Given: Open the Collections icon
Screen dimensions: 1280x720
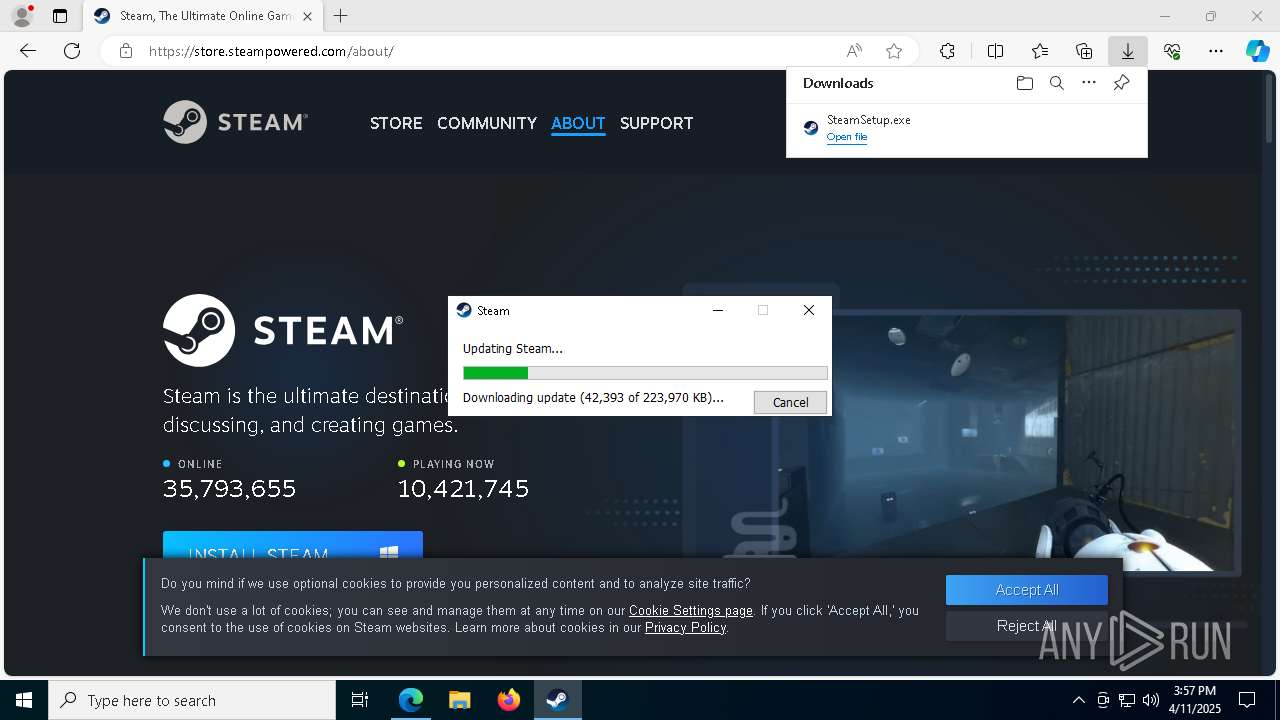Looking at the screenshot, I should point(1084,51).
